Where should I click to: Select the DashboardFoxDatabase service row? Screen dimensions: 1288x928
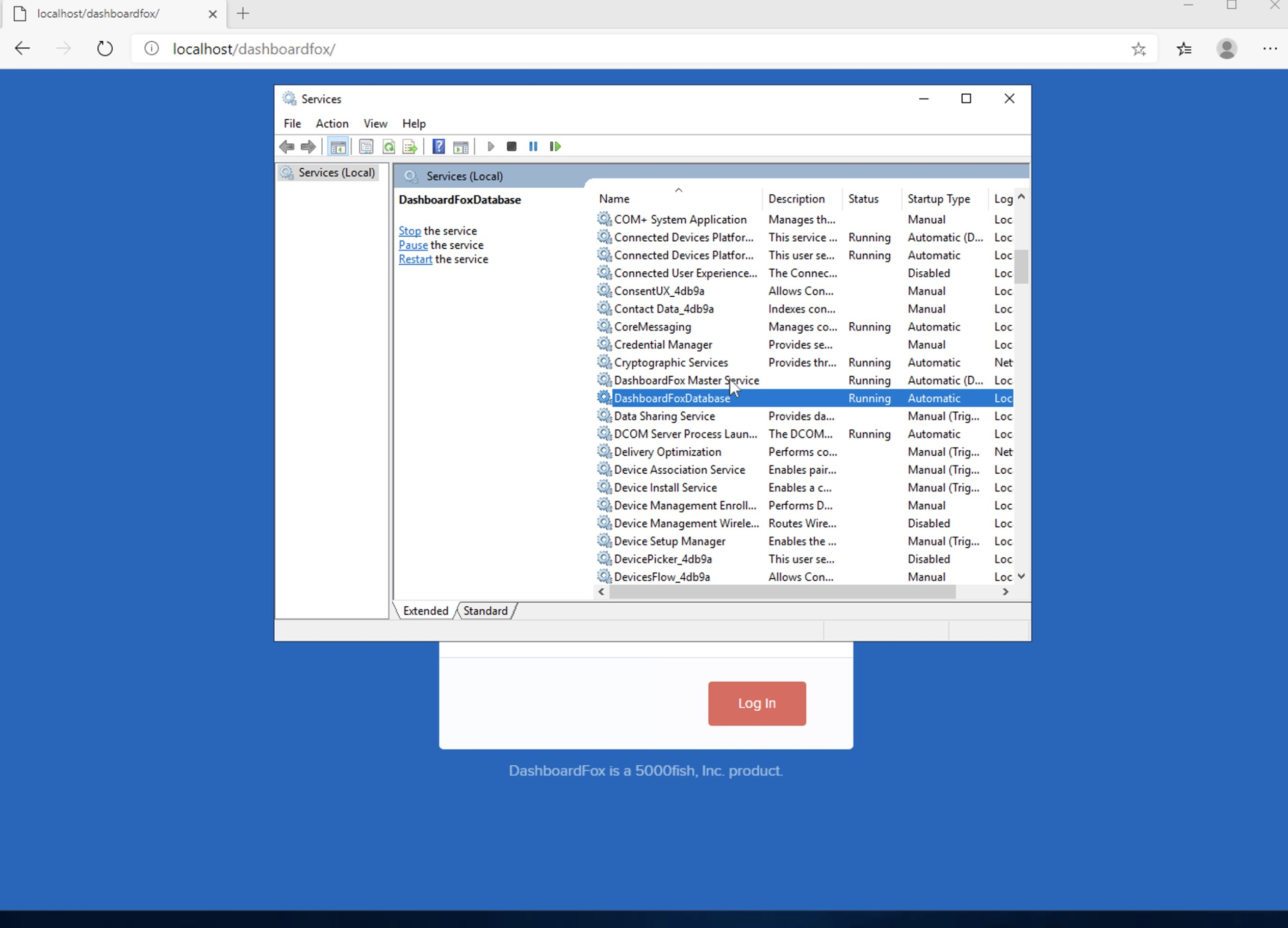tap(804, 398)
